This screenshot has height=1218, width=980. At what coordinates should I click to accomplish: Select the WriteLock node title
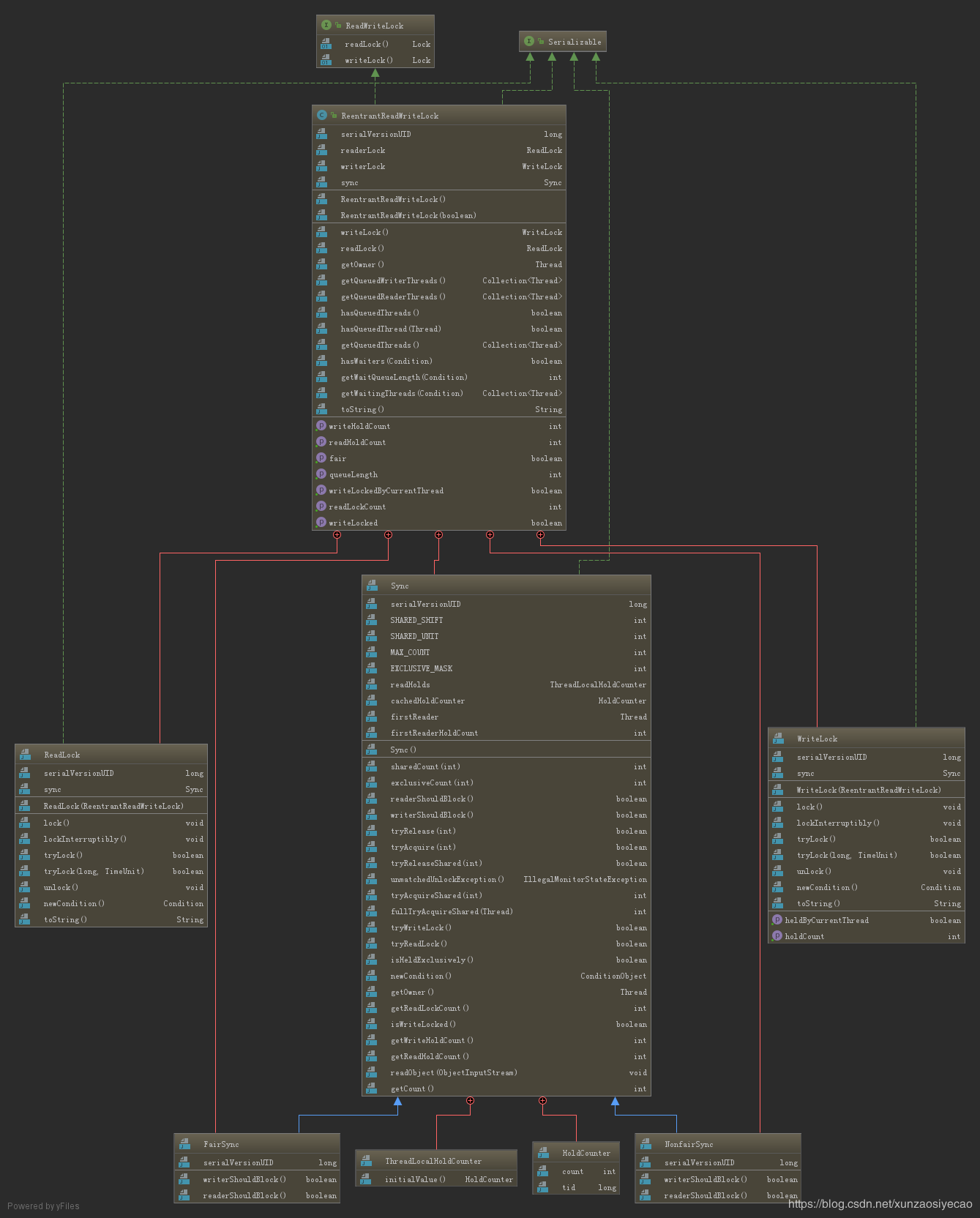(x=817, y=739)
